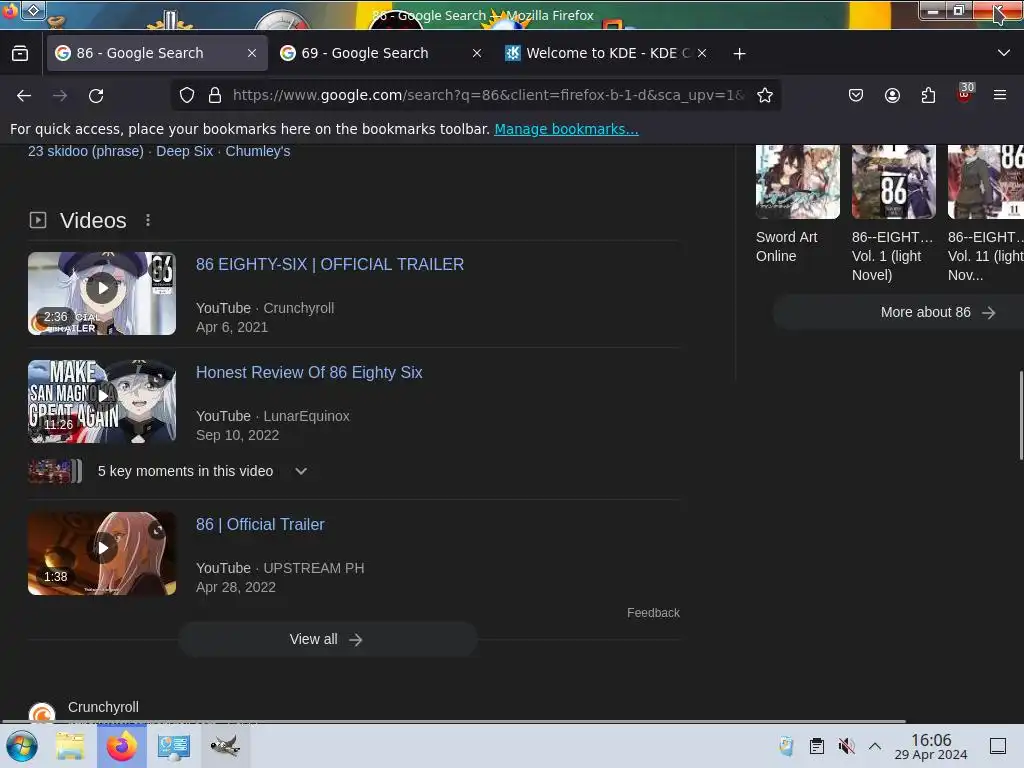
Task: Expand hidden system tray icons
Action: click(875, 746)
